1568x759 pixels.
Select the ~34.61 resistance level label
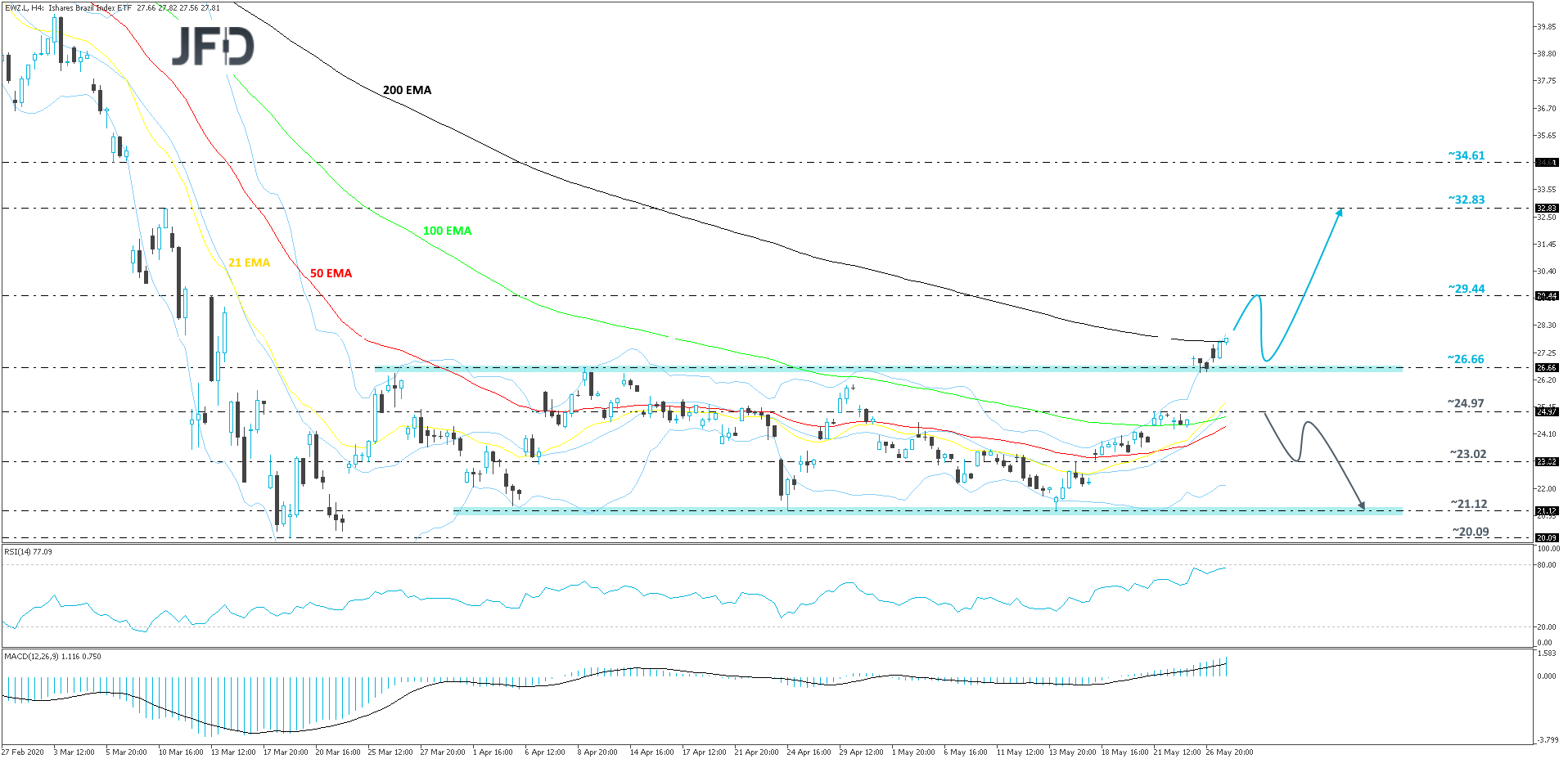1466,155
